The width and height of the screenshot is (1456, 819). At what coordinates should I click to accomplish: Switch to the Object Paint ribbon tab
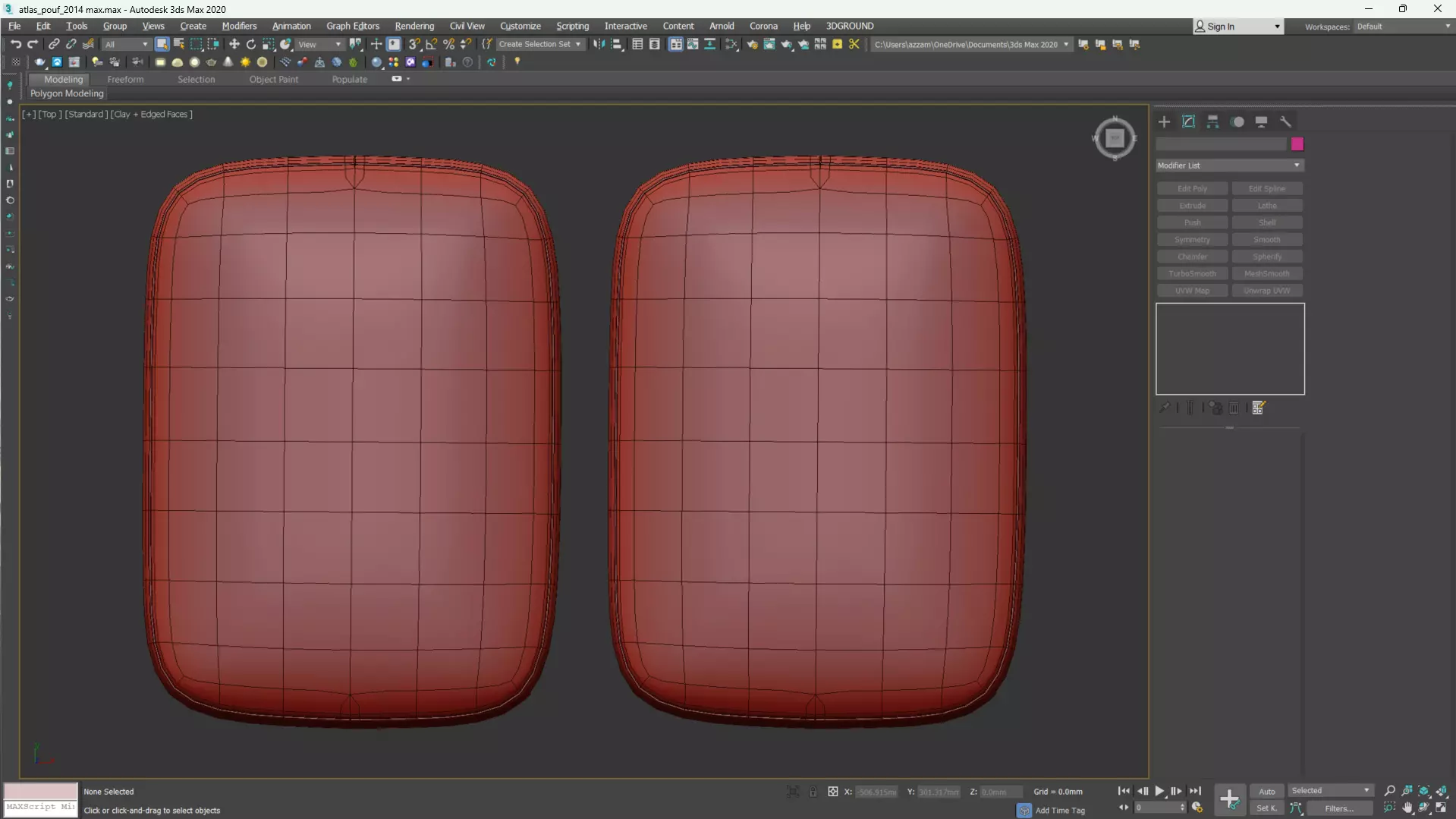pos(274,79)
